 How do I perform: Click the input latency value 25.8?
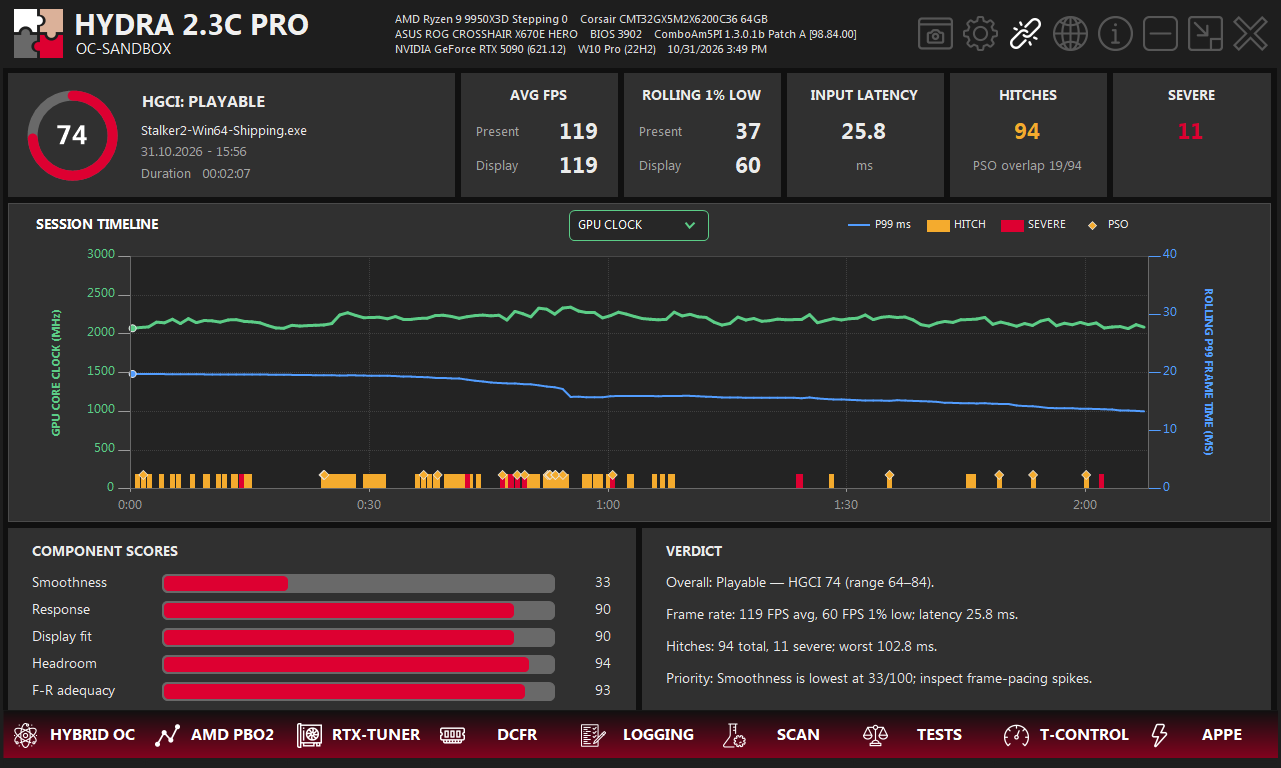pos(864,131)
